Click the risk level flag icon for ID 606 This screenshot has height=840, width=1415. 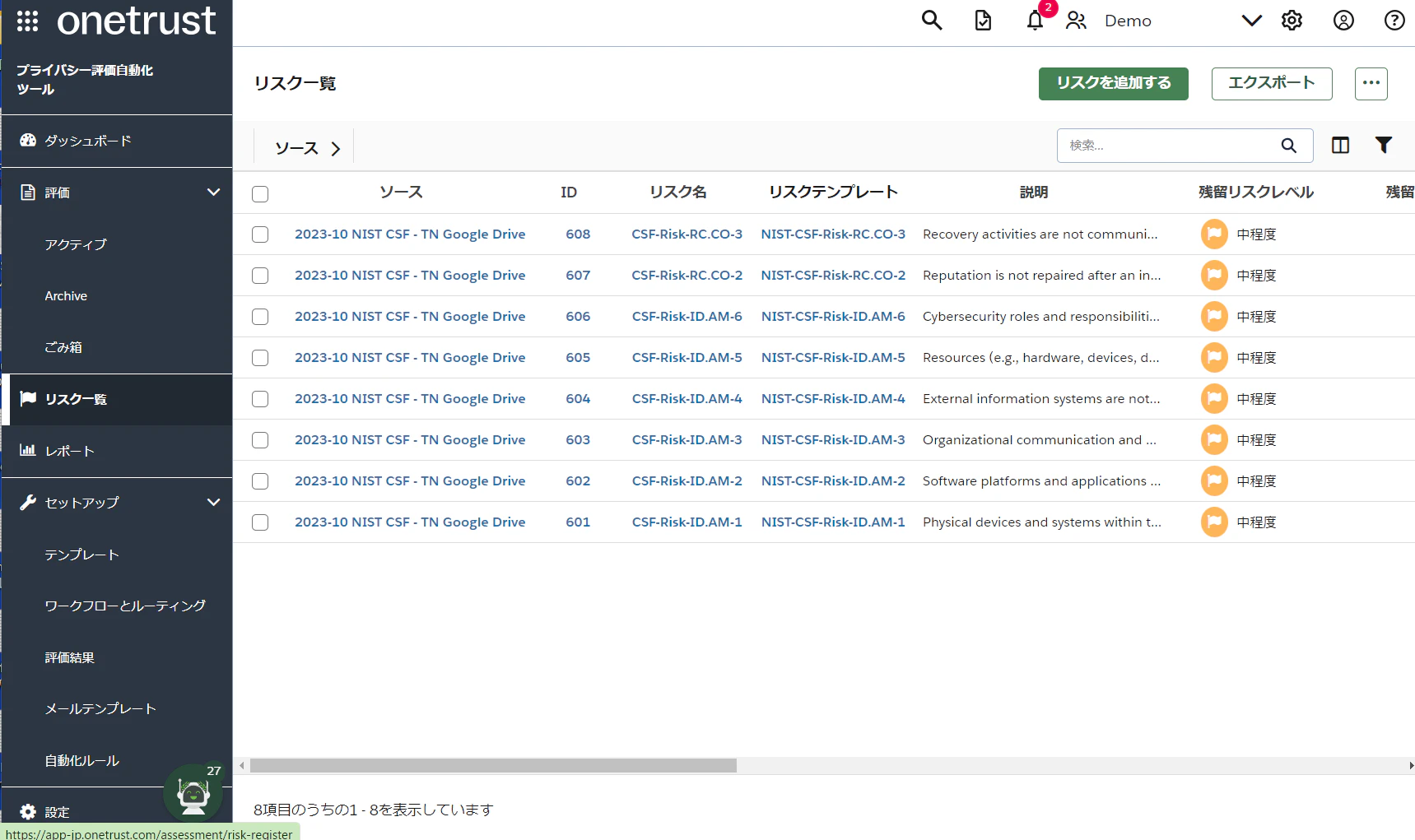(x=1214, y=317)
